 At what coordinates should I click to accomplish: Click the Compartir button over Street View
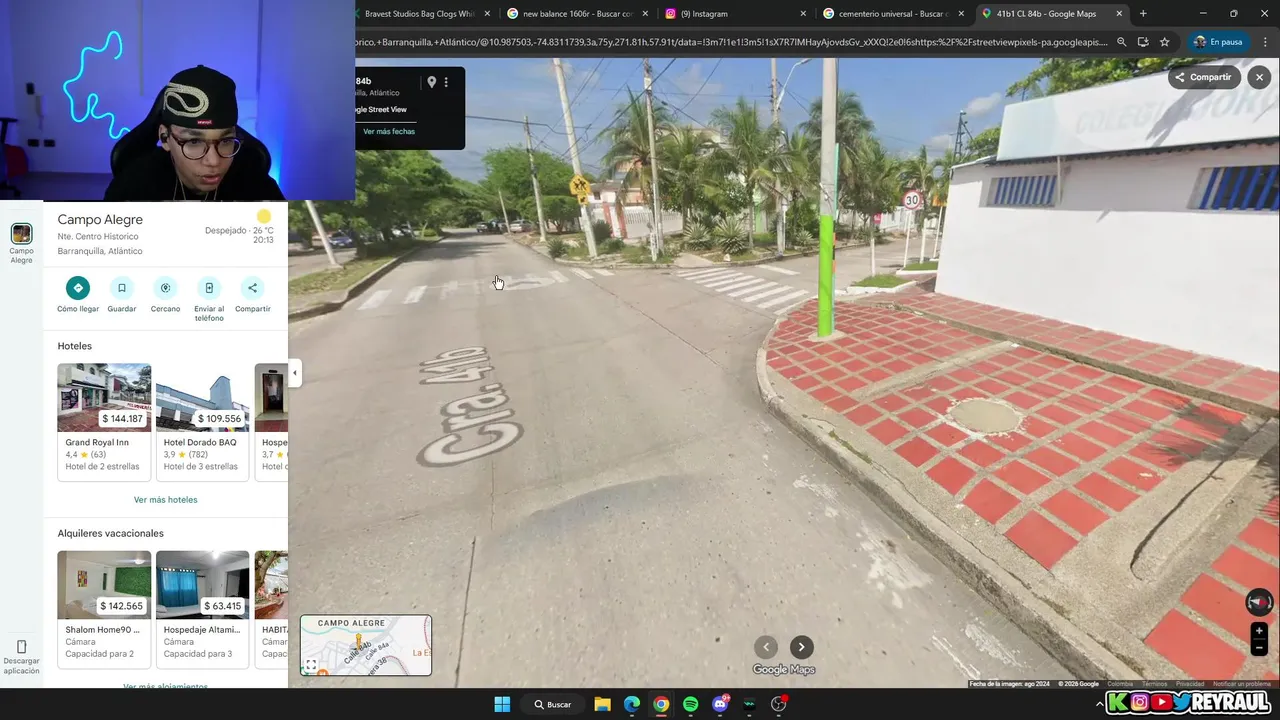pos(1203,77)
